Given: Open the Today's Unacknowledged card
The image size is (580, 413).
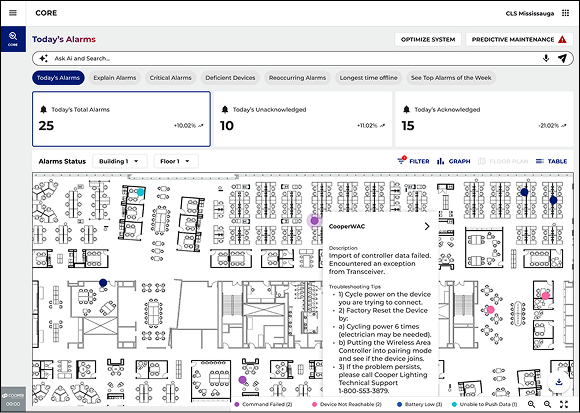Looking at the screenshot, I should [x=303, y=119].
